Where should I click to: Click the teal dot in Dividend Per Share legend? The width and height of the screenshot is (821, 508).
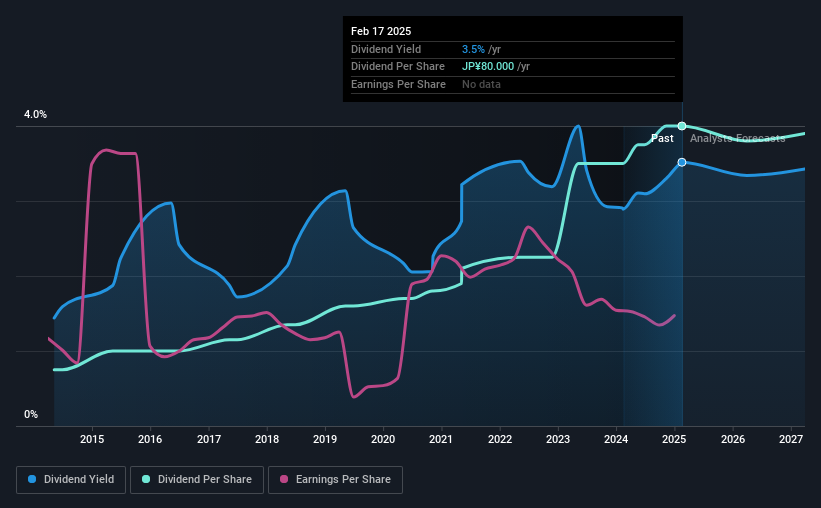pos(146,479)
